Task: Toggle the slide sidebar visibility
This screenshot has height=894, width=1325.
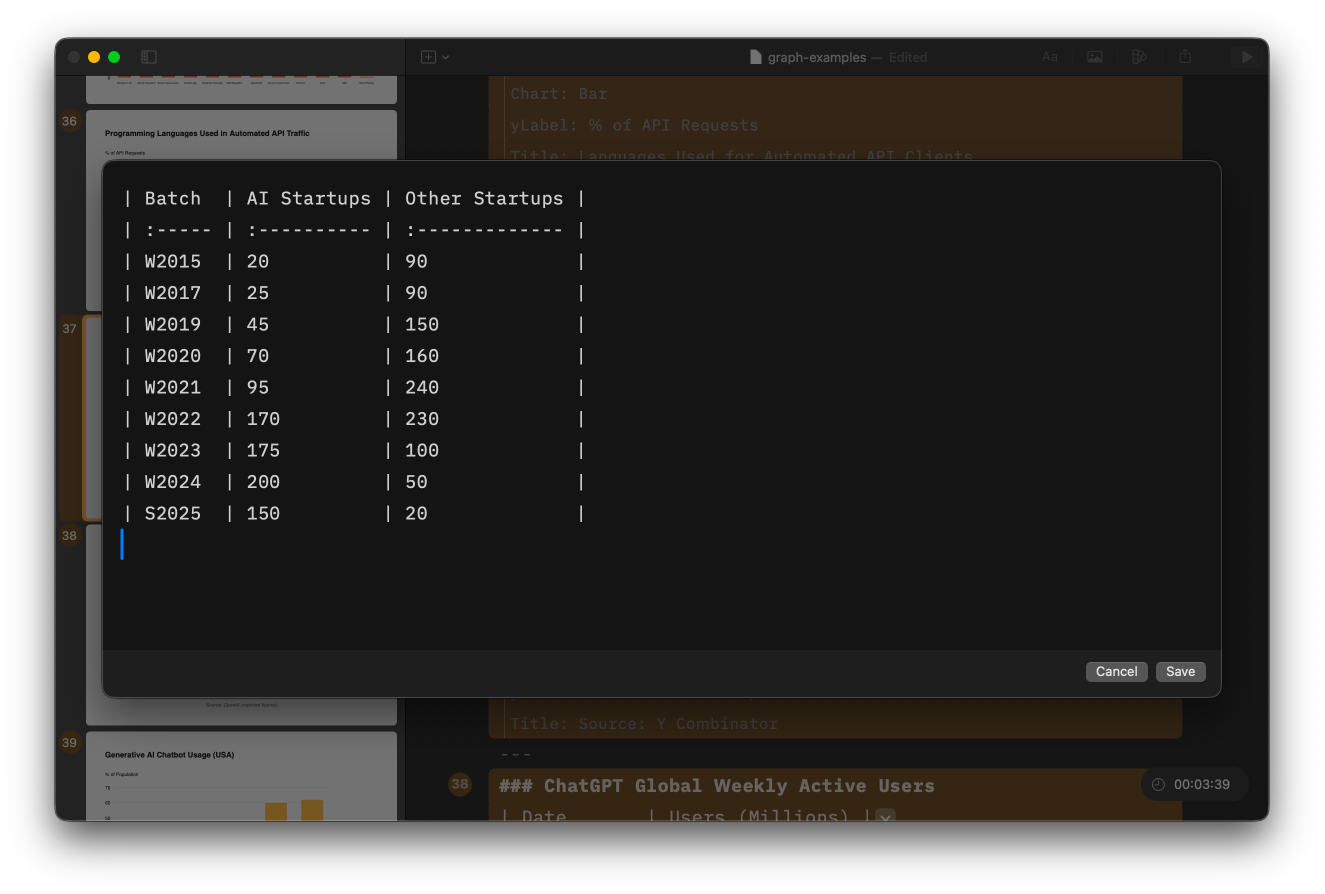Action: tap(149, 57)
